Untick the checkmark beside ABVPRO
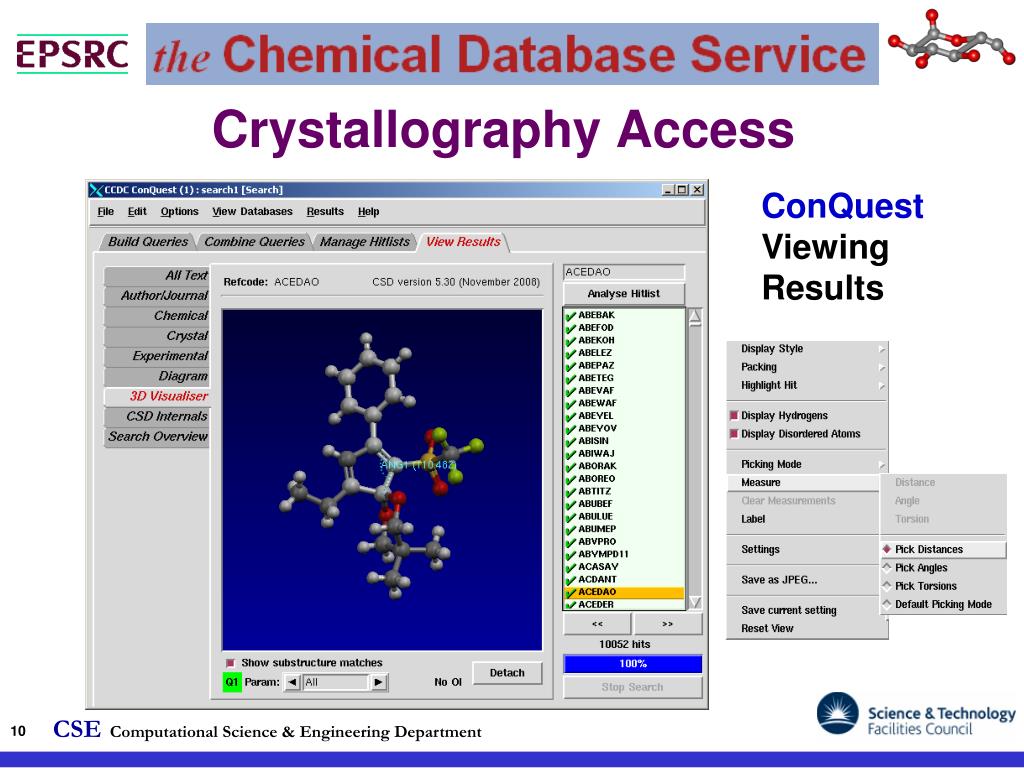This screenshot has height=768, width=1024. pyautogui.click(x=571, y=542)
